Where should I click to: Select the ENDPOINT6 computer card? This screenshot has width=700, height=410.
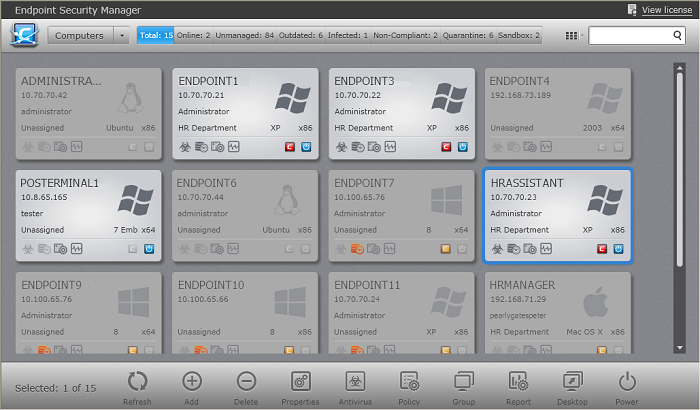tap(245, 215)
